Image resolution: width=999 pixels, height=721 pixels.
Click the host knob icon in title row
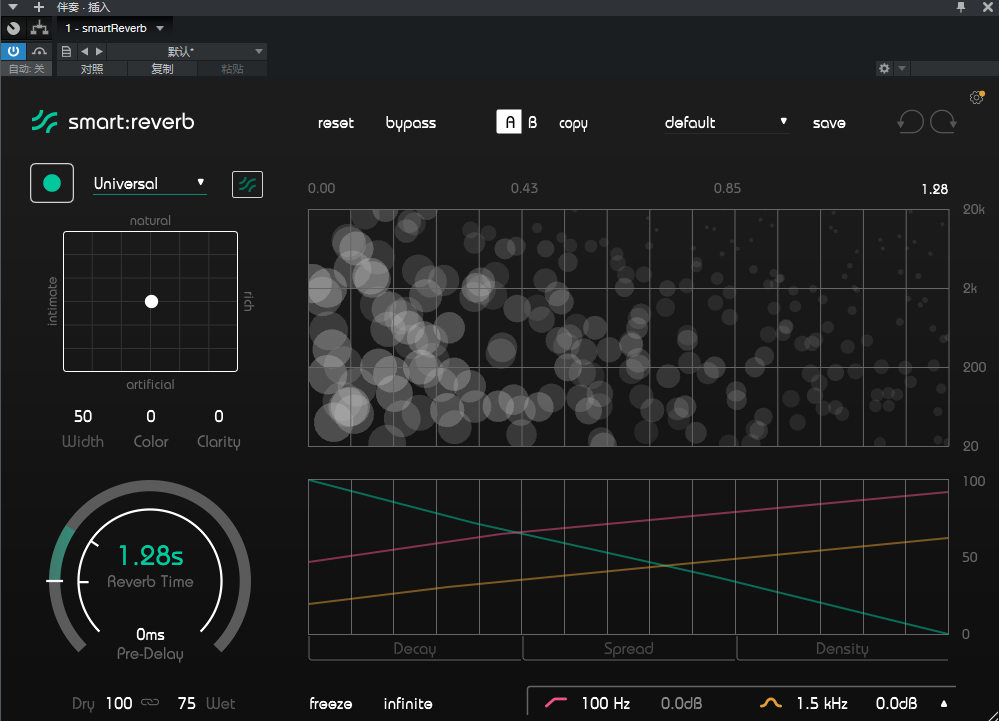[x=13, y=28]
